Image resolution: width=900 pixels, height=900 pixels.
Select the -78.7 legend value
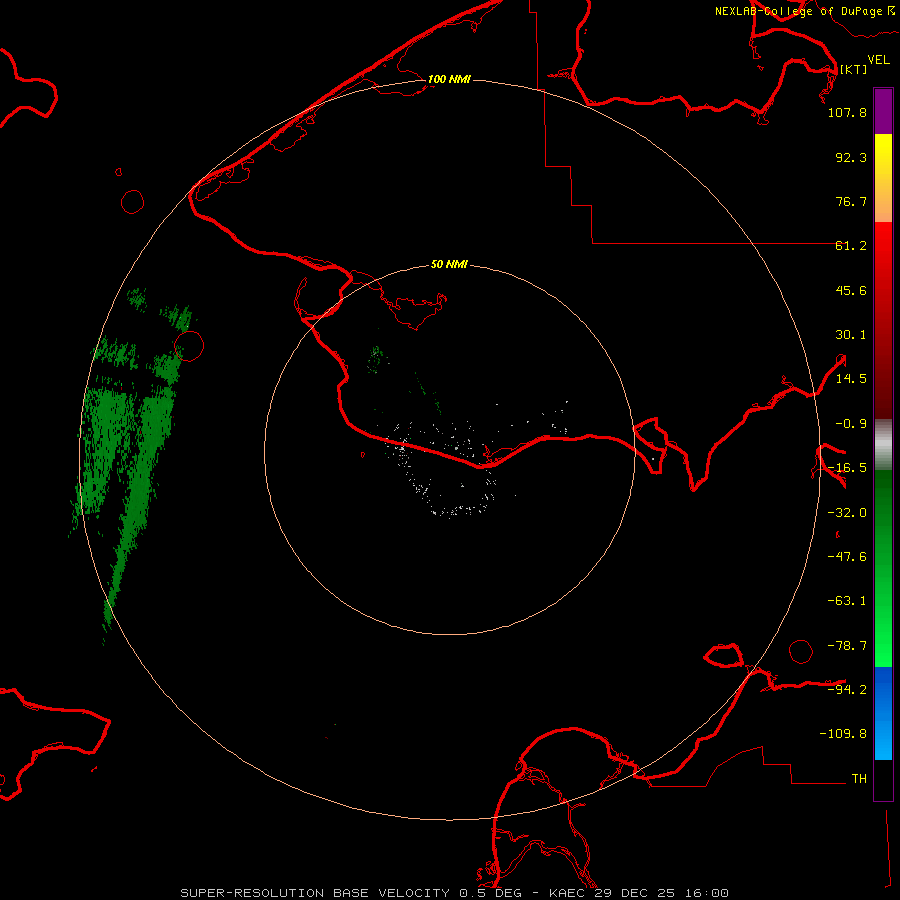847,646
